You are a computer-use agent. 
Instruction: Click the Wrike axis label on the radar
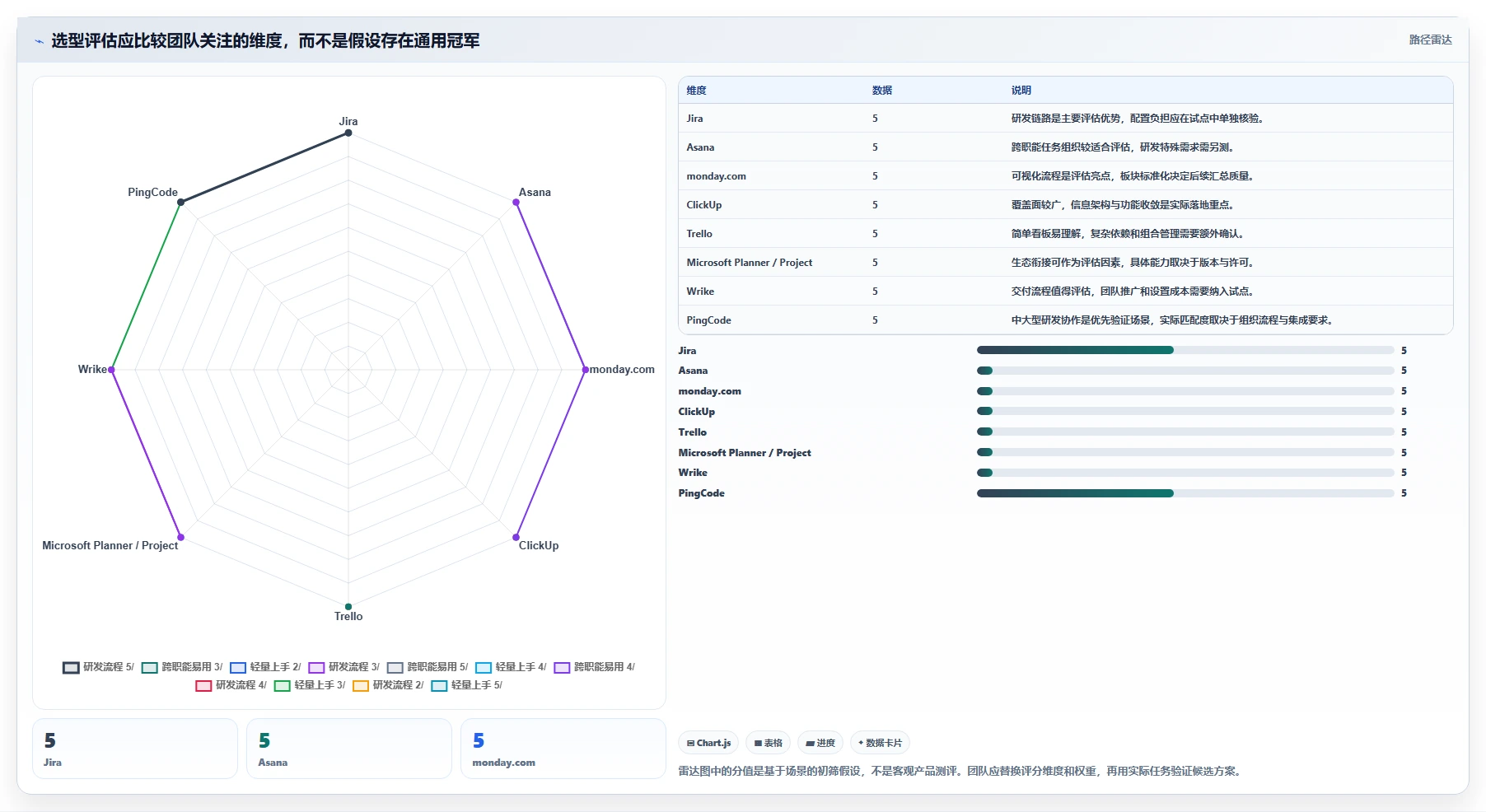point(92,370)
